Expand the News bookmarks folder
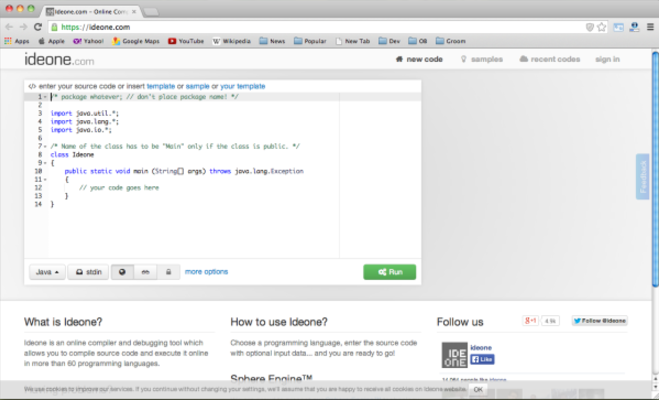 click(x=272, y=41)
